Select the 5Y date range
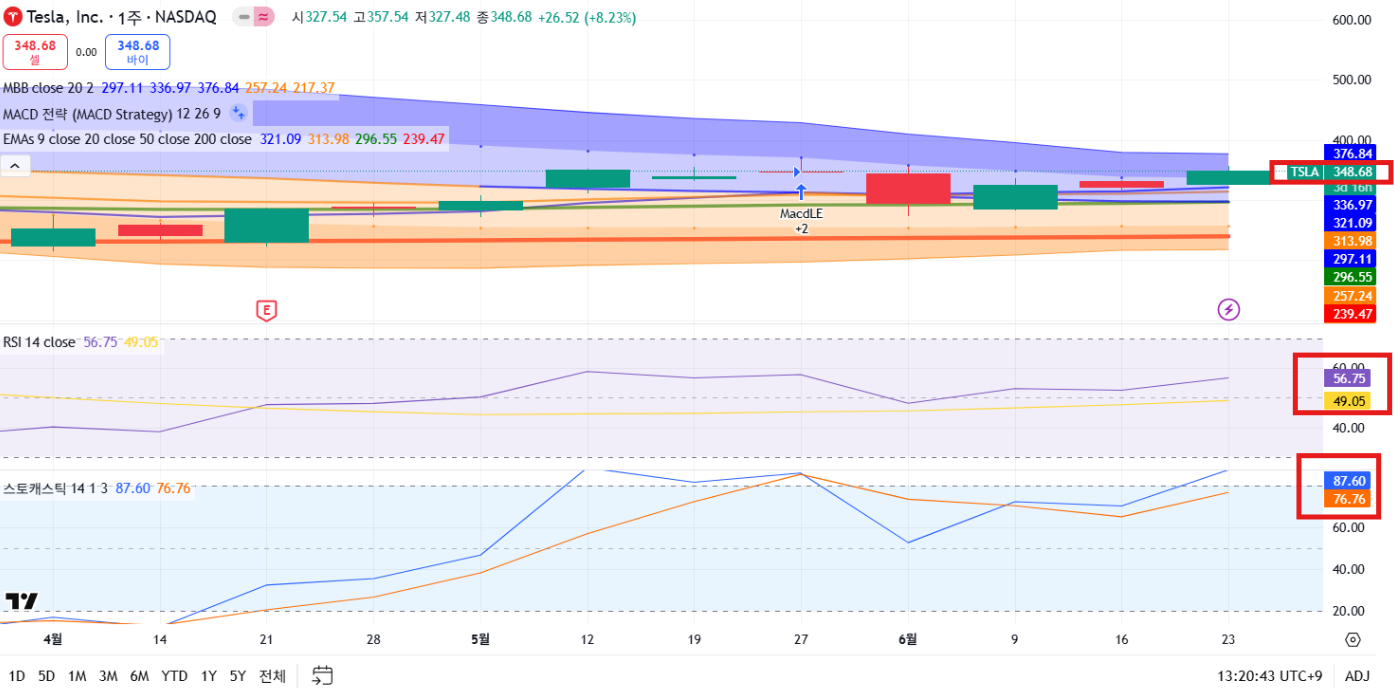This screenshot has height=692, width=1394. 237,676
